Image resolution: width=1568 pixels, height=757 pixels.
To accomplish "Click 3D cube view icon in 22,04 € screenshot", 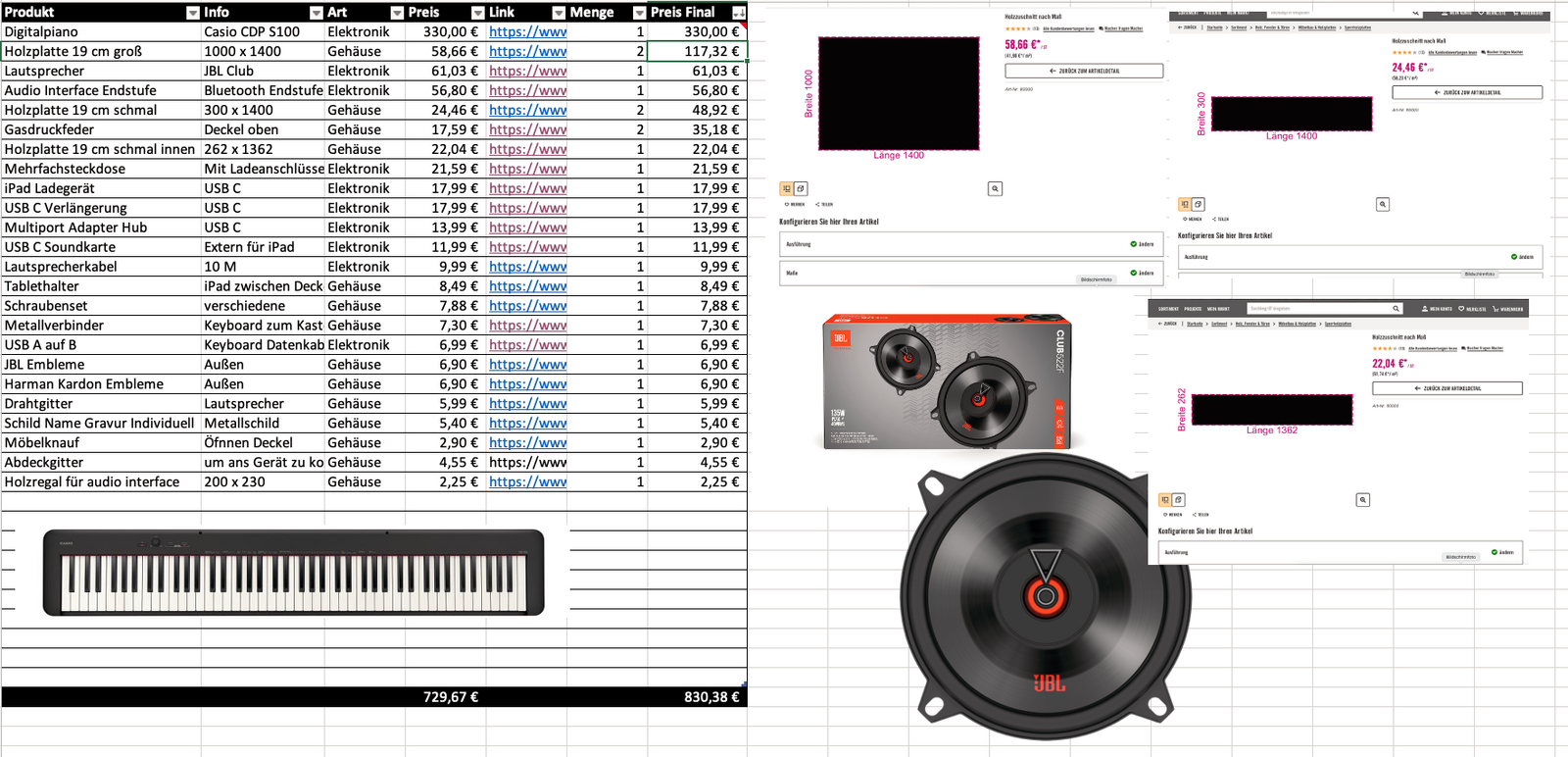I will click(x=1179, y=500).
